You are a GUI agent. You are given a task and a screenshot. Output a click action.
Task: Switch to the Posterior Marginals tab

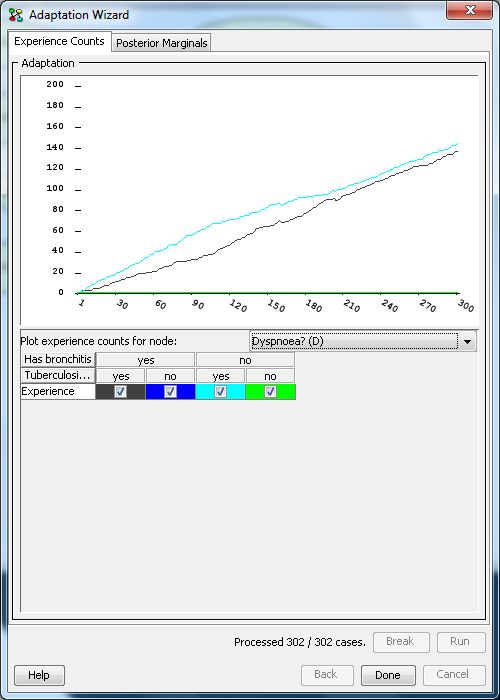[x=162, y=43]
